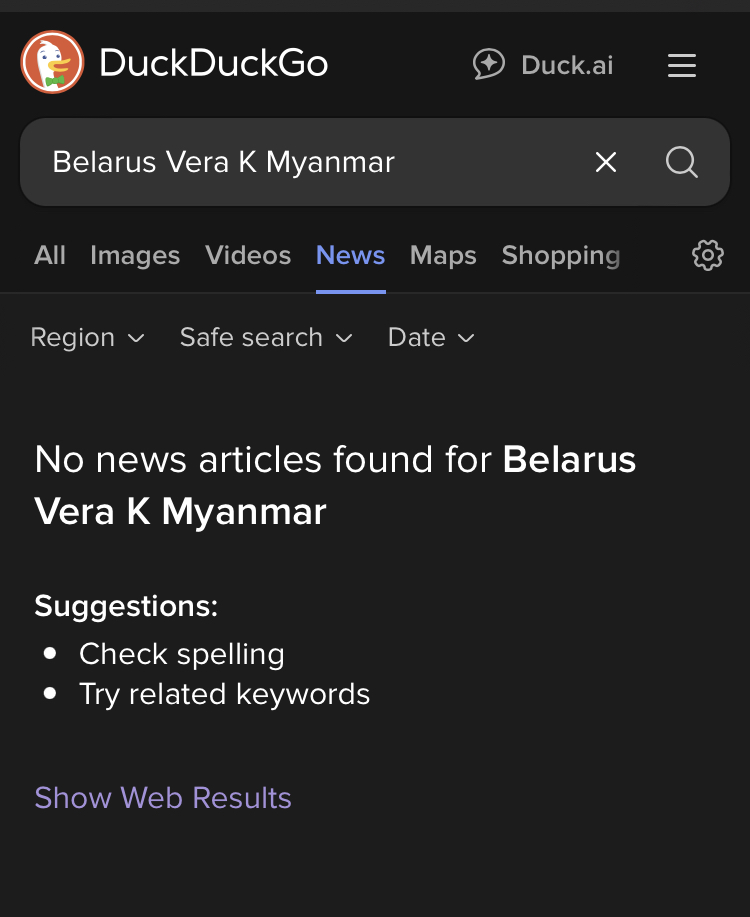
Task: Open the Shopping tab
Action: 561,256
